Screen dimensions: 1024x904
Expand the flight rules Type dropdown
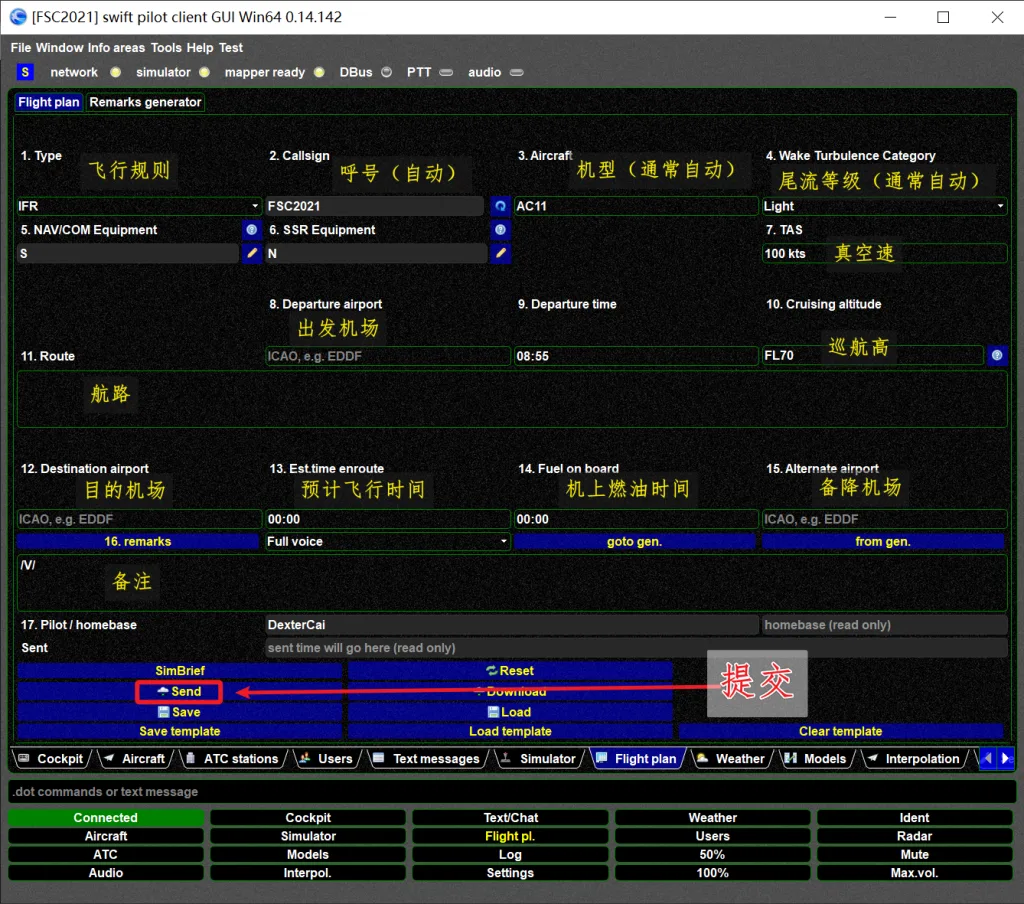[255, 206]
